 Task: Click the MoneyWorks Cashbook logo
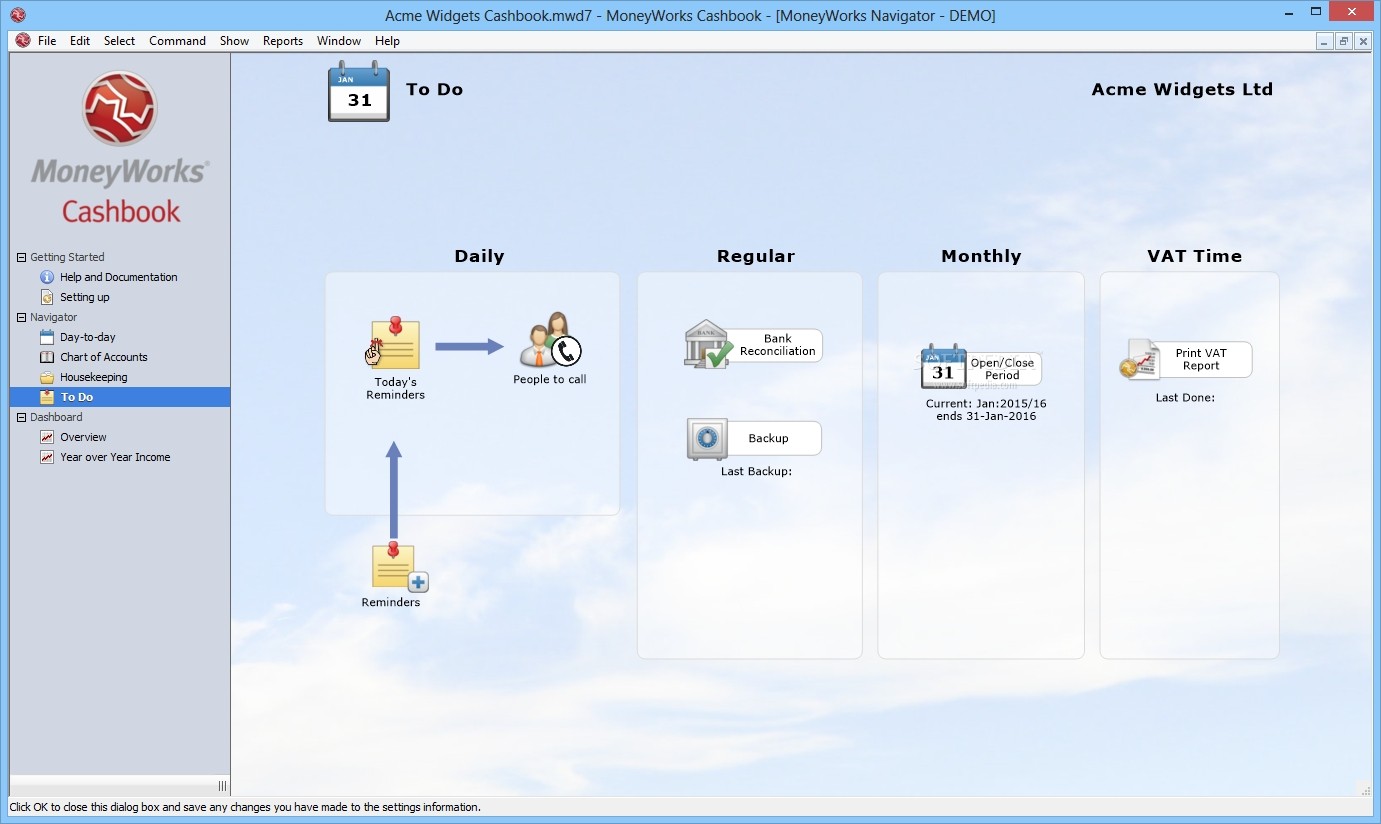pos(120,148)
